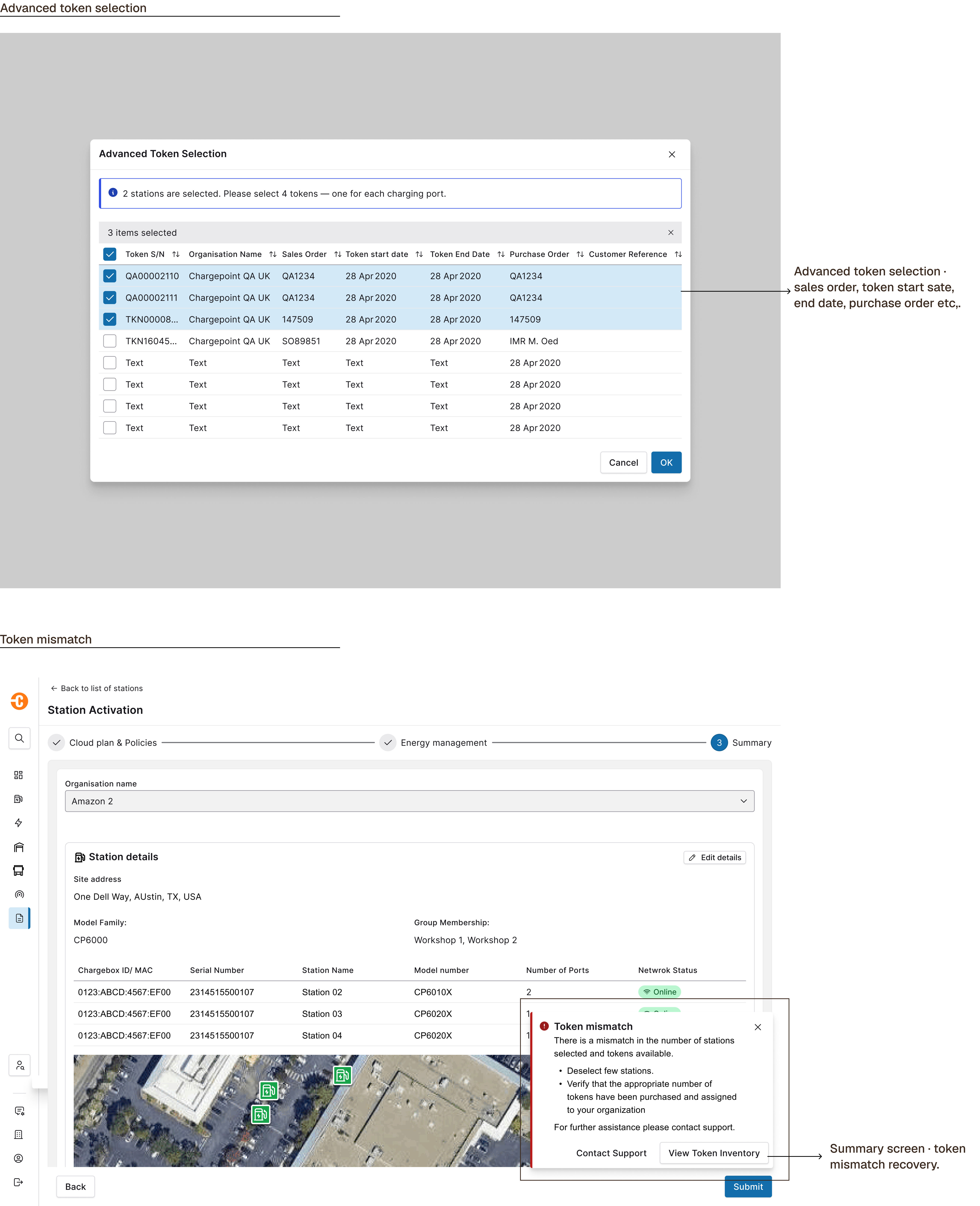
Task: Select the highlighted document icon in the sidebar
Action: pos(19,918)
